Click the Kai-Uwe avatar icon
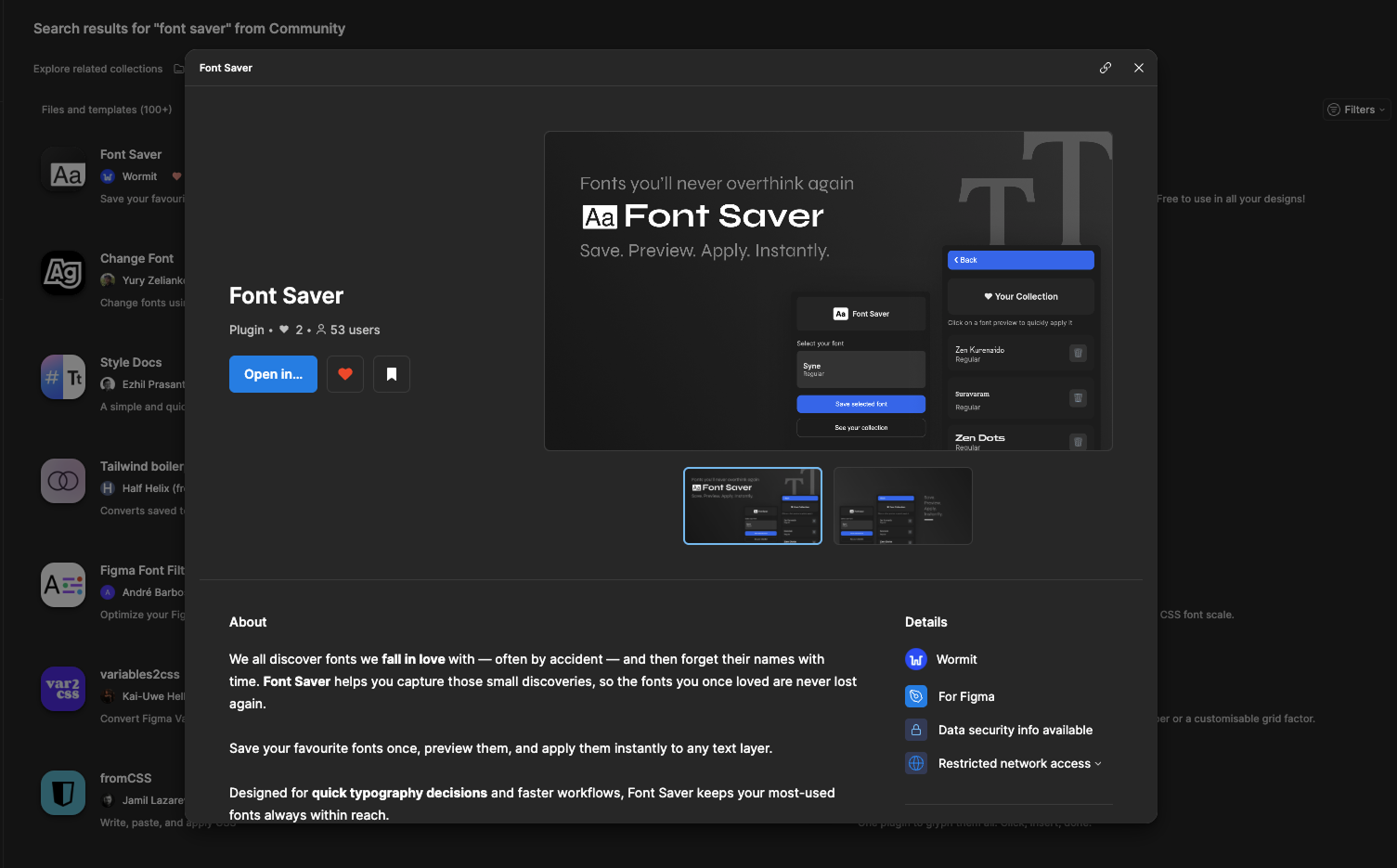This screenshot has height=868, width=1397. coord(108,696)
